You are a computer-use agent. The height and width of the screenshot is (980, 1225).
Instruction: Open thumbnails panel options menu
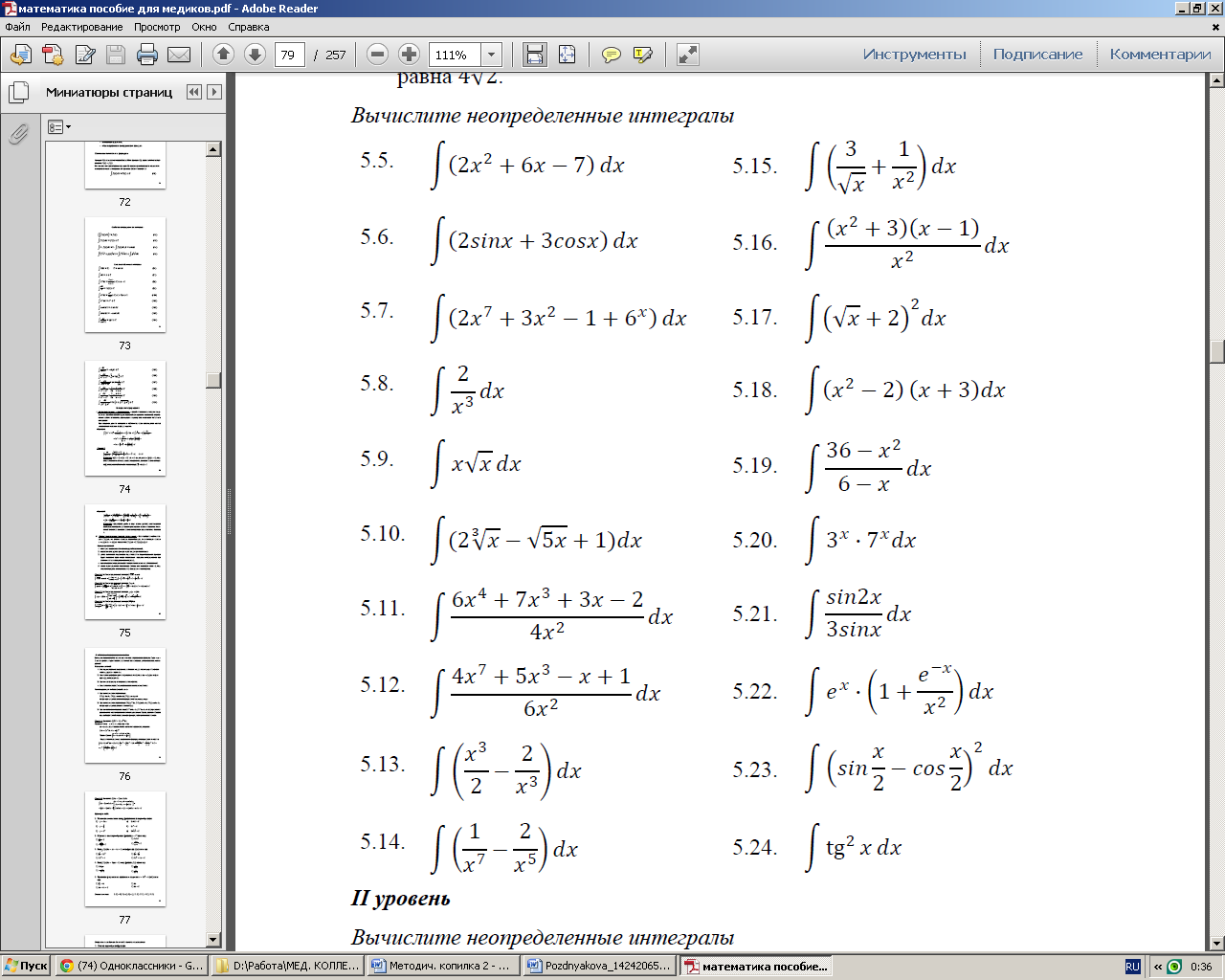(x=58, y=126)
